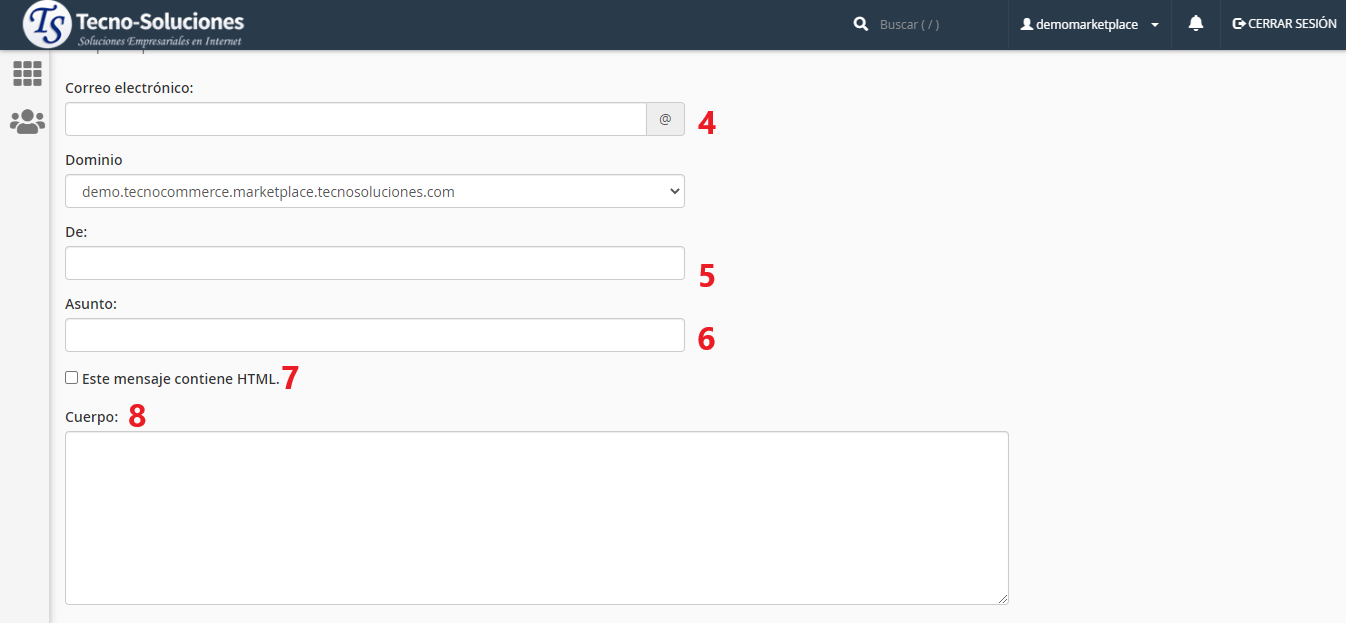
Task: Open the grid tools icon in sidebar
Action: (x=27, y=73)
